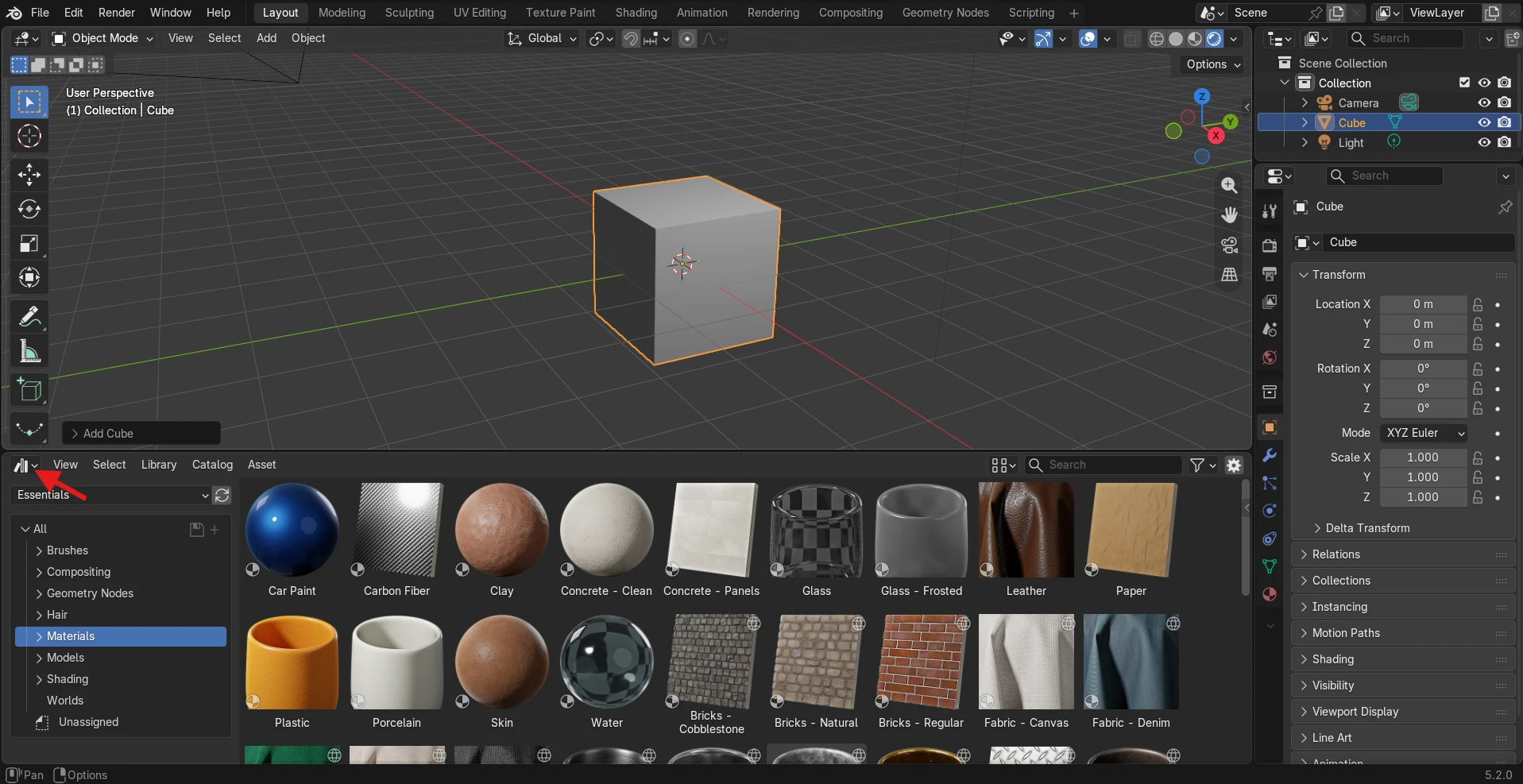Disable Cube in renders camera icon
The image size is (1523, 784).
coord(1505,122)
